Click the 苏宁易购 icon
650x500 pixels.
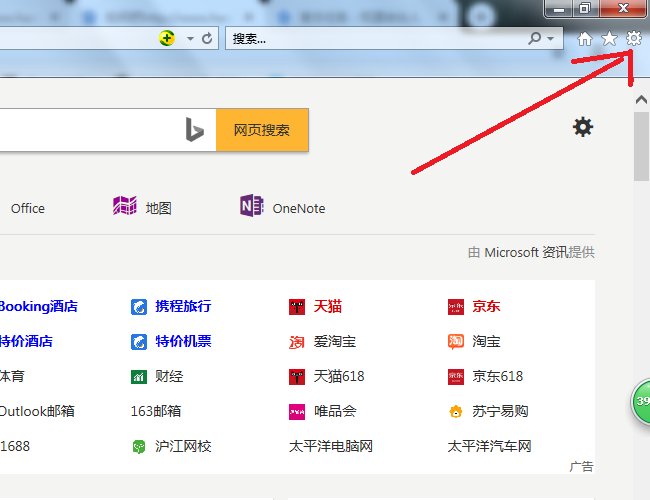456,412
